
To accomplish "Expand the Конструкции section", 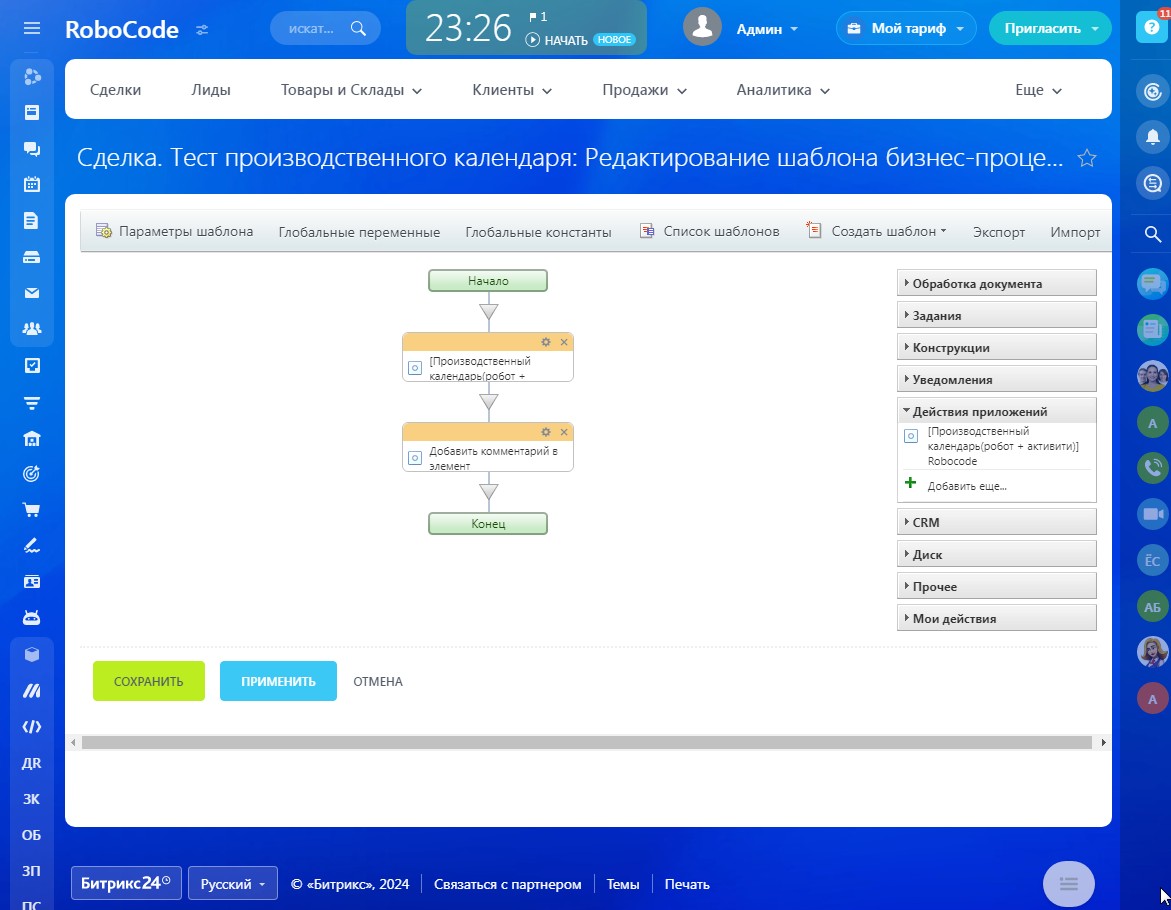I will coord(996,348).
